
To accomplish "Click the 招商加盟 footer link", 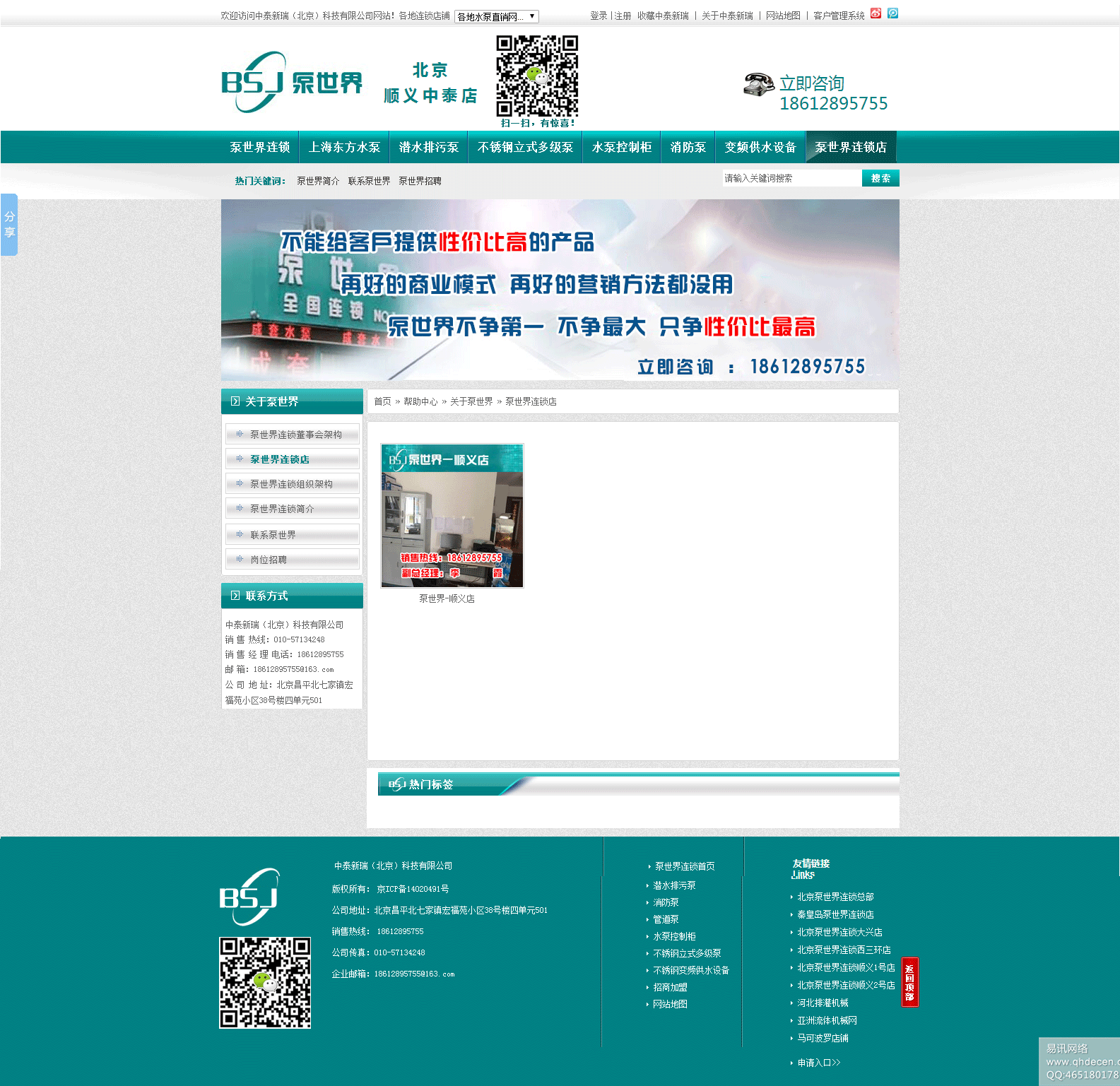I will [670, 987].
